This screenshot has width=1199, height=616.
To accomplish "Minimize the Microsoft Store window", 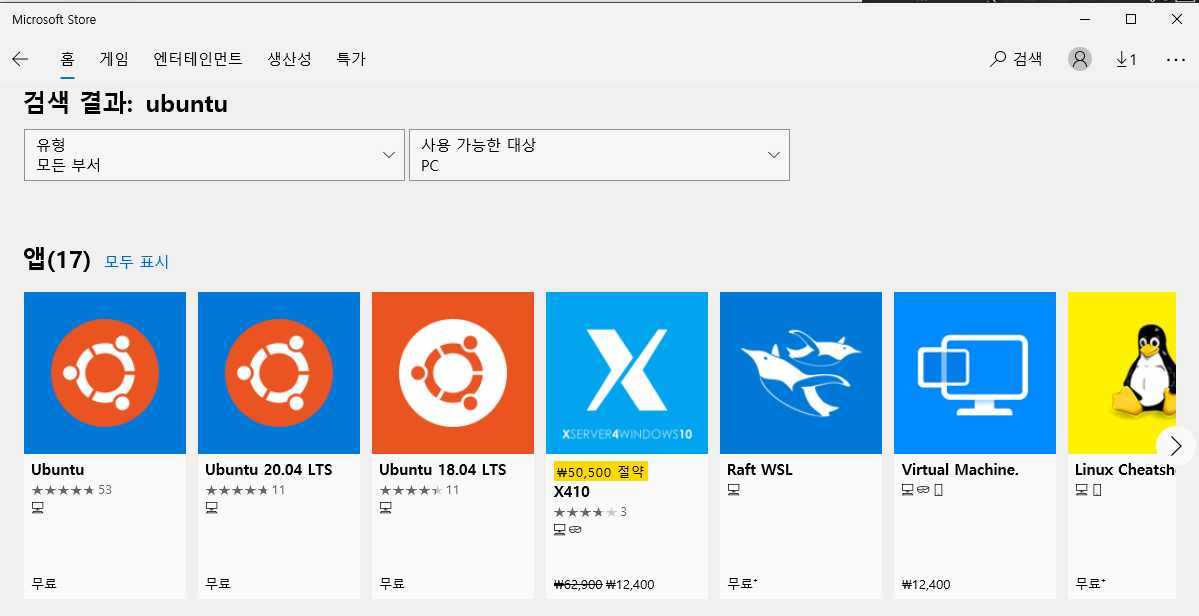I will point(1084,19).
